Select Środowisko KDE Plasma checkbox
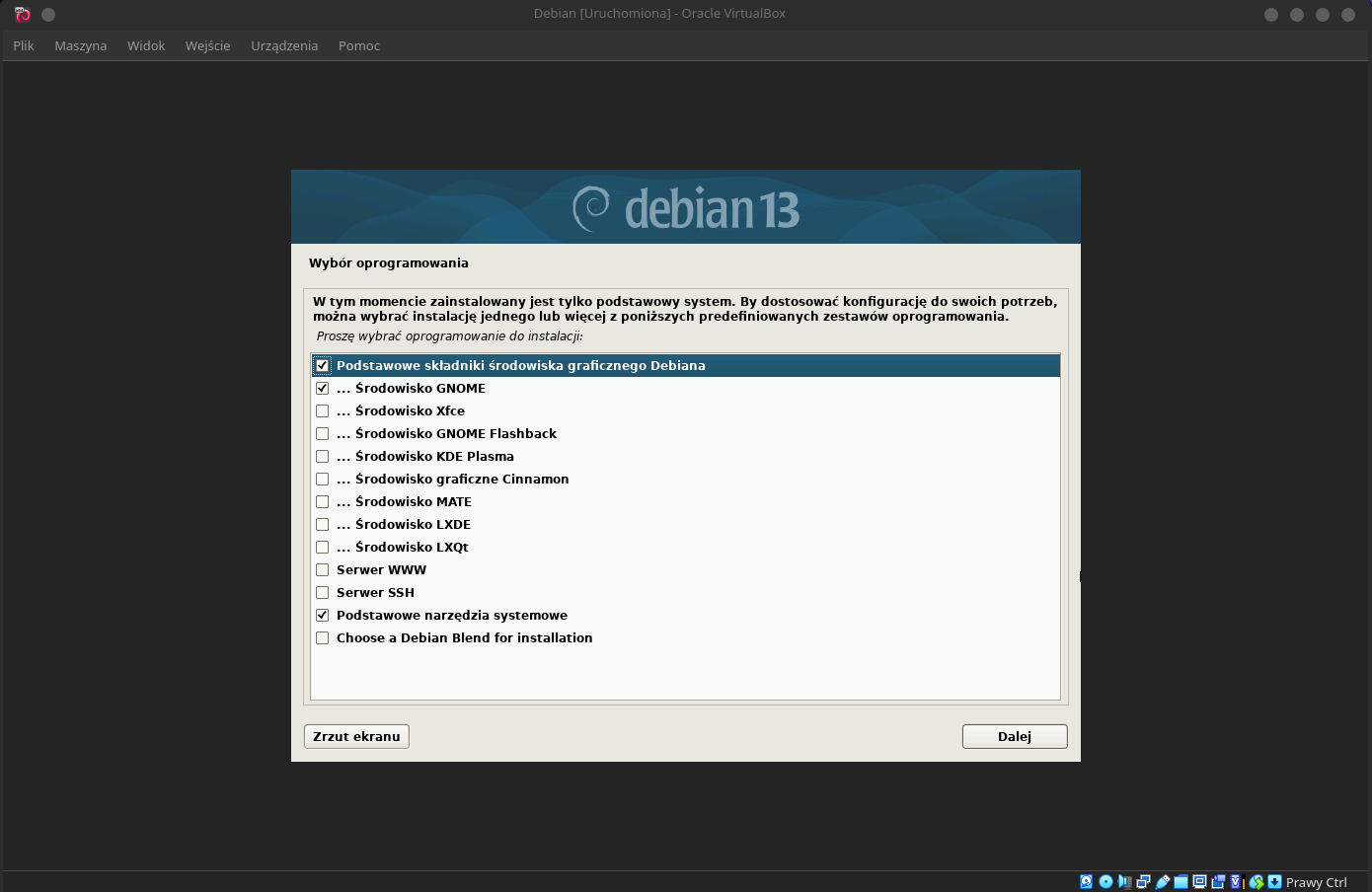This screenshot has width=1372, height=892. pyautogui.click(x=322, y=456)
